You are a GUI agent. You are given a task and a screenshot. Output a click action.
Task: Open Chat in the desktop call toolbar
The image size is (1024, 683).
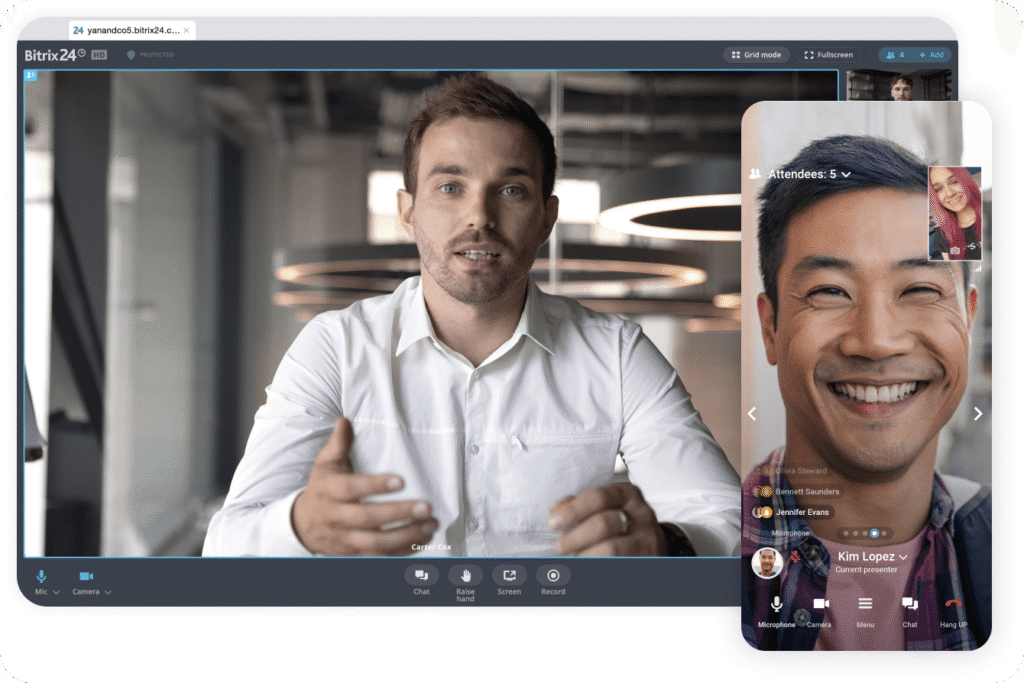click(421, 575)
